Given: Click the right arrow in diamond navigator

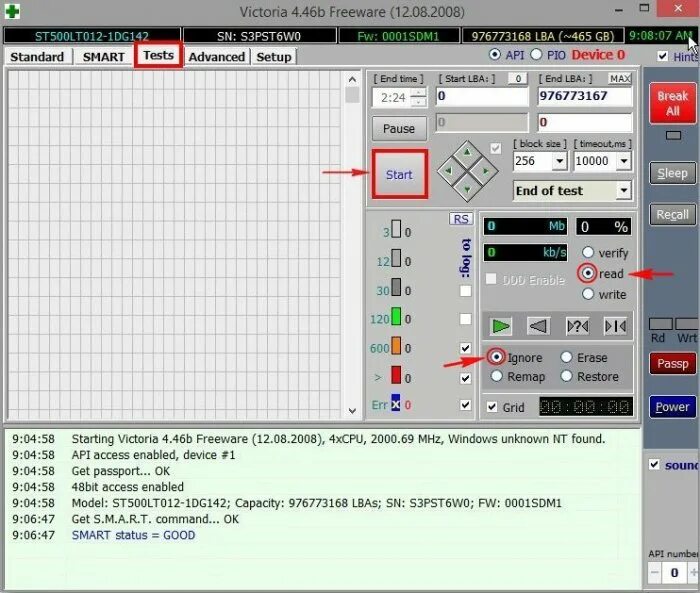Looking at the screenshot, I should pos(485,170).
